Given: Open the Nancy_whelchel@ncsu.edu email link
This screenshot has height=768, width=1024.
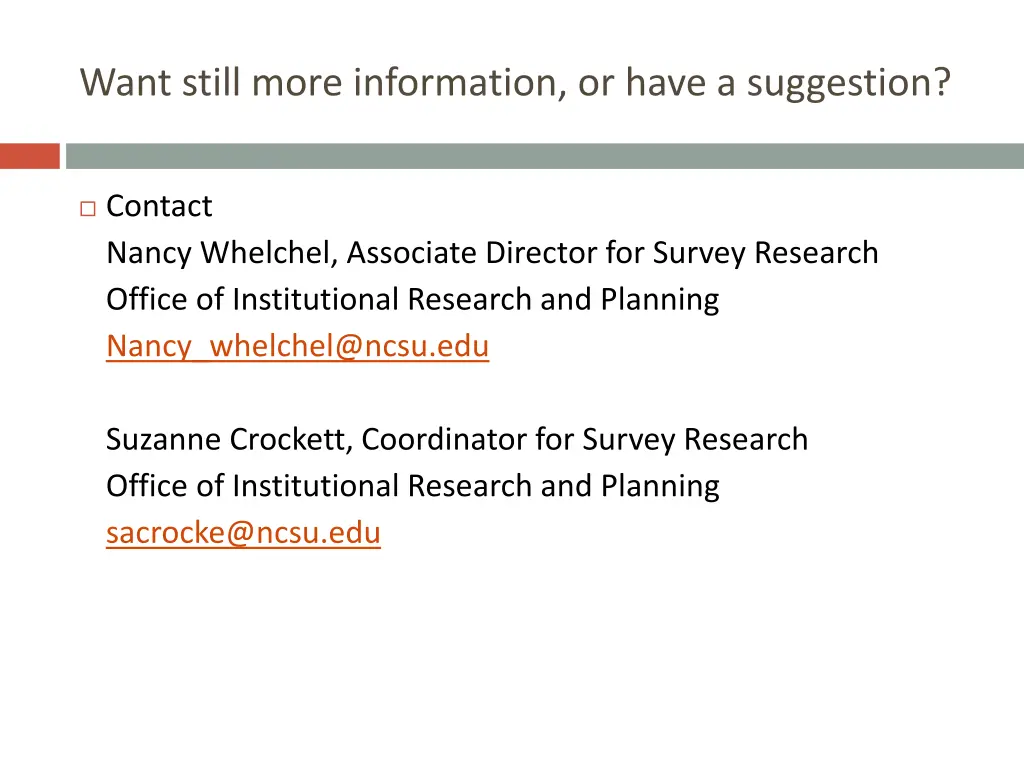Looking at the screenshot, I should coord(298,346).
